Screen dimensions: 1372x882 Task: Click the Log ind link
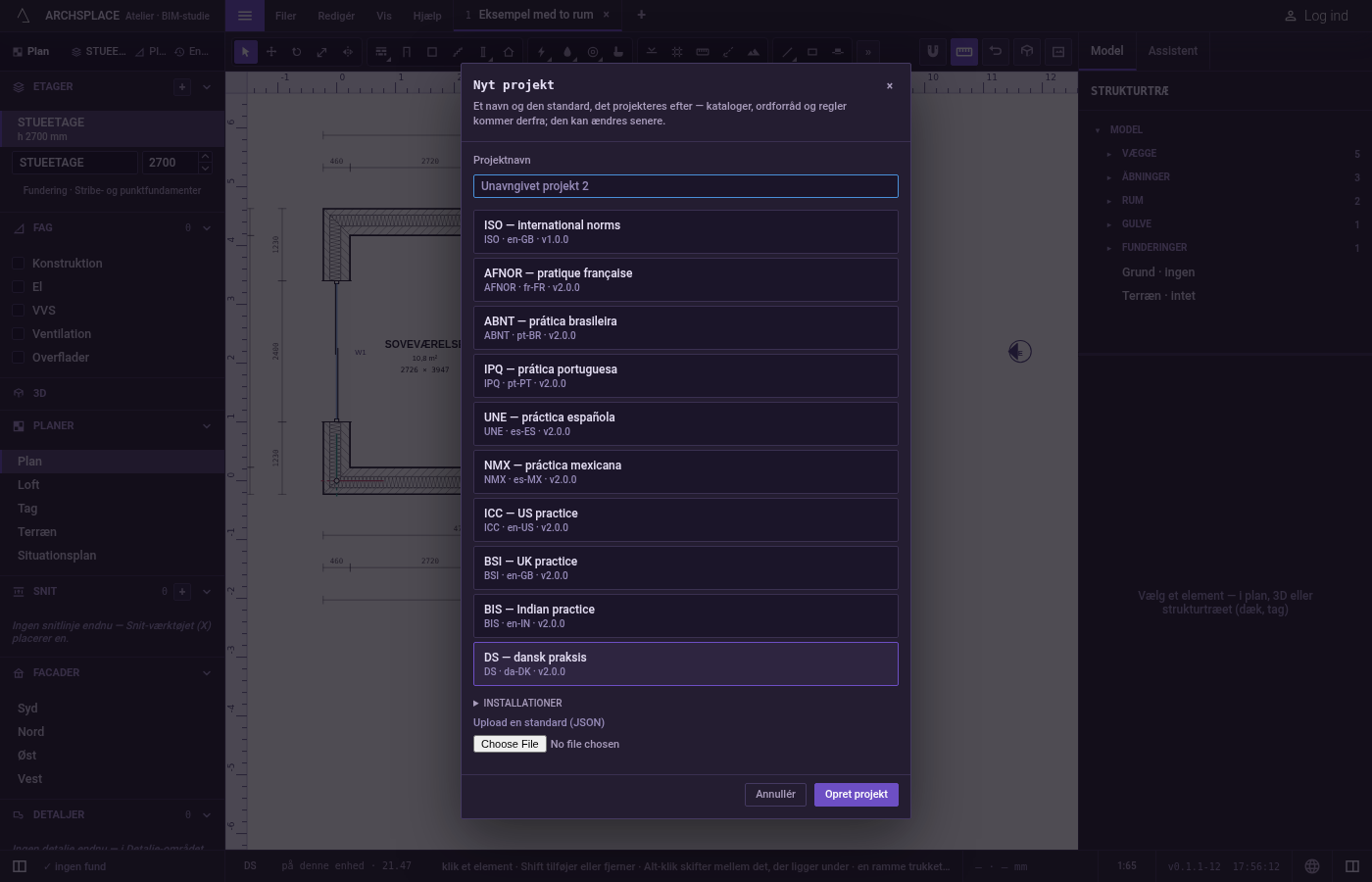point(1316,16)
